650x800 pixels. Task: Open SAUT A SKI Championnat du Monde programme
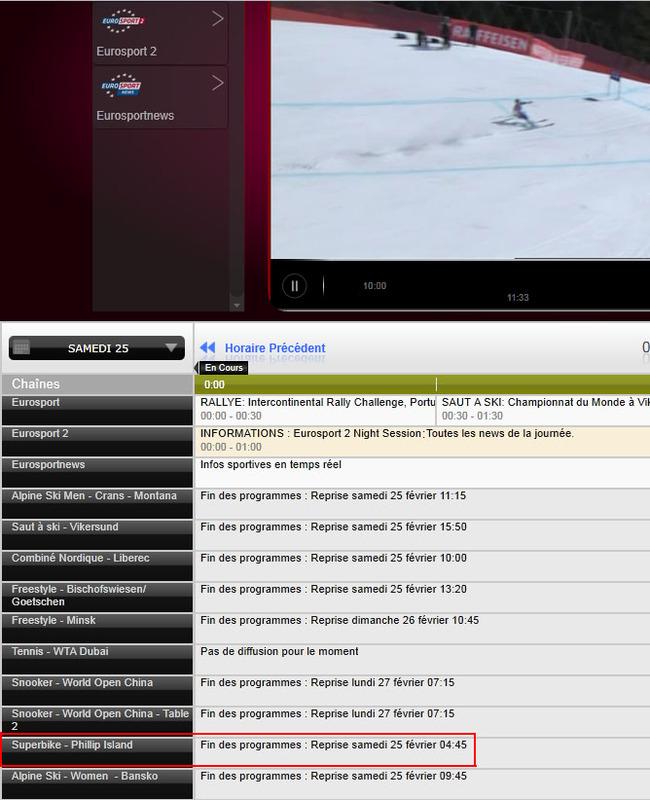(x=543, y=409)
